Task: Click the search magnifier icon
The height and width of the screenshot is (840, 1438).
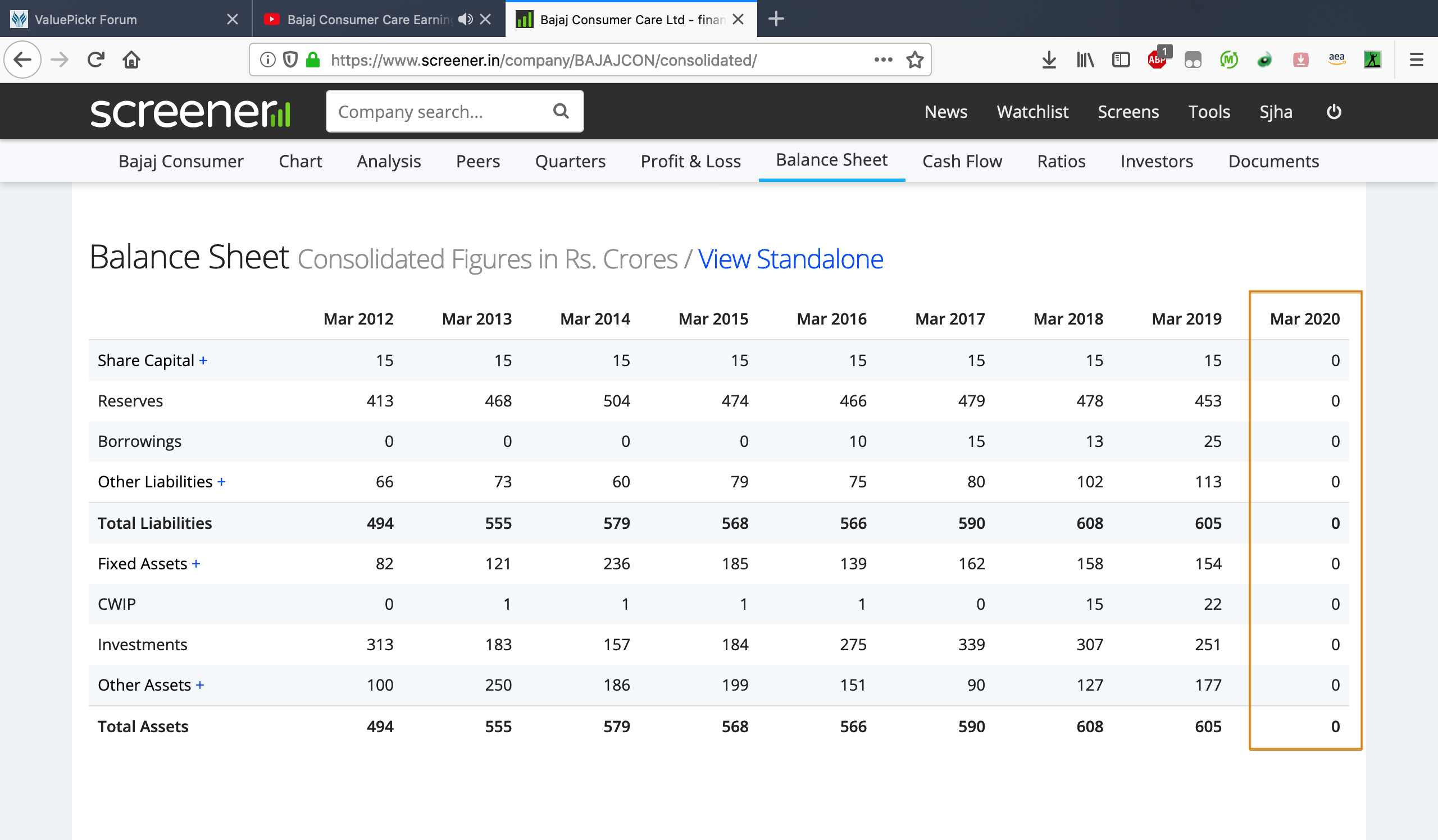Action: [x=561, y=111]
